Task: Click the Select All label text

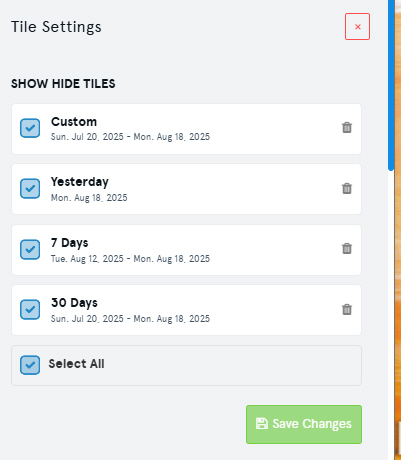Action: [76, 364]
